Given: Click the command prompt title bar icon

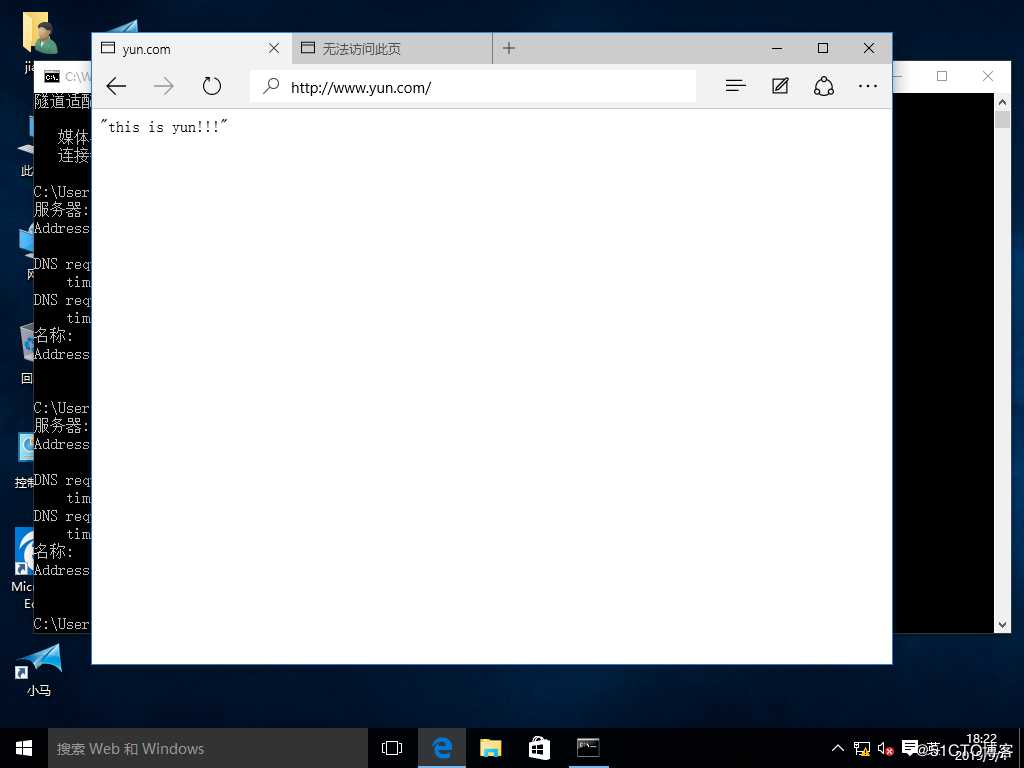Looking at the screenshot, I should click(52, 77).
